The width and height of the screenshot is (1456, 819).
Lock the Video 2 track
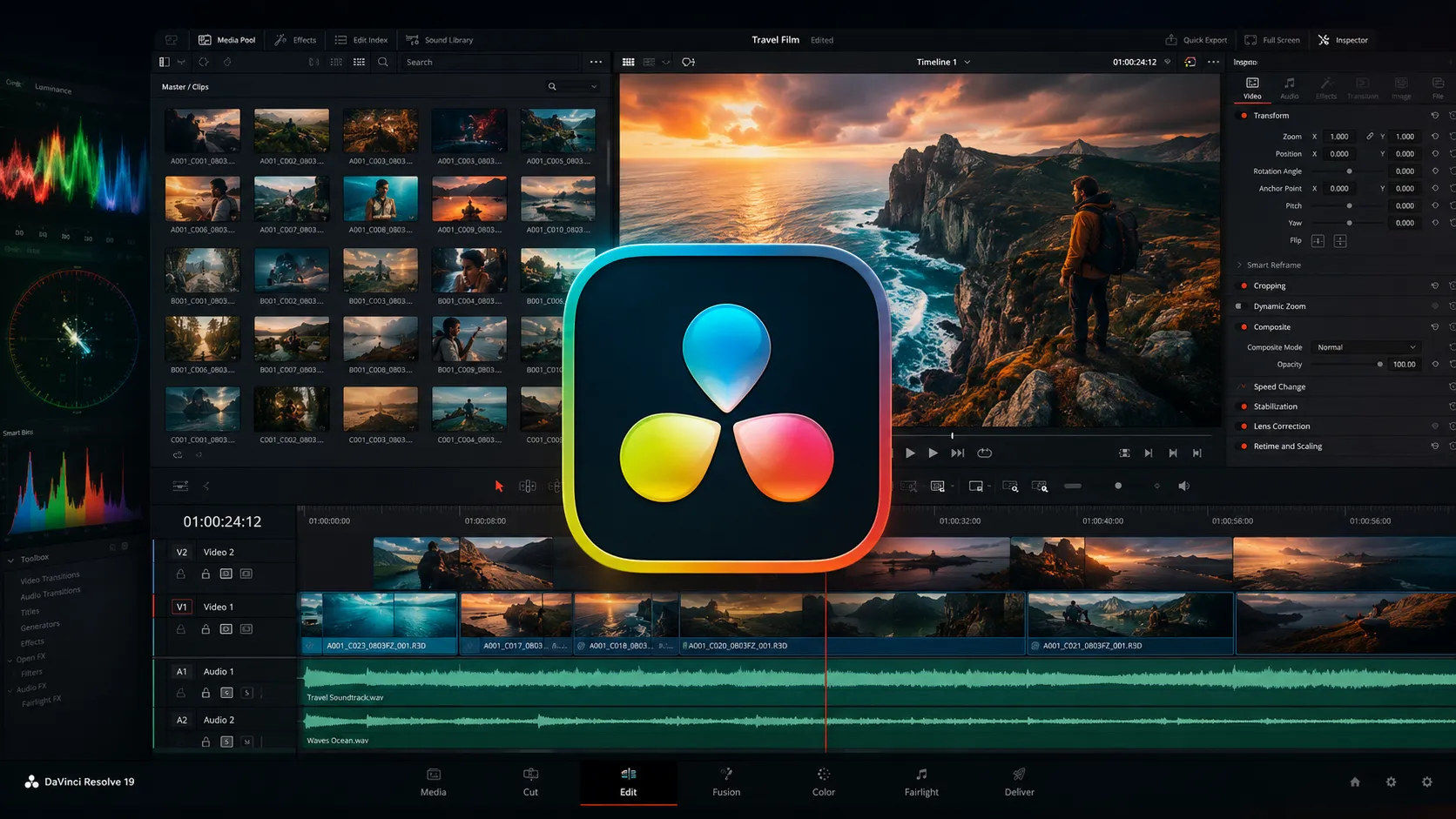(206, 574)
